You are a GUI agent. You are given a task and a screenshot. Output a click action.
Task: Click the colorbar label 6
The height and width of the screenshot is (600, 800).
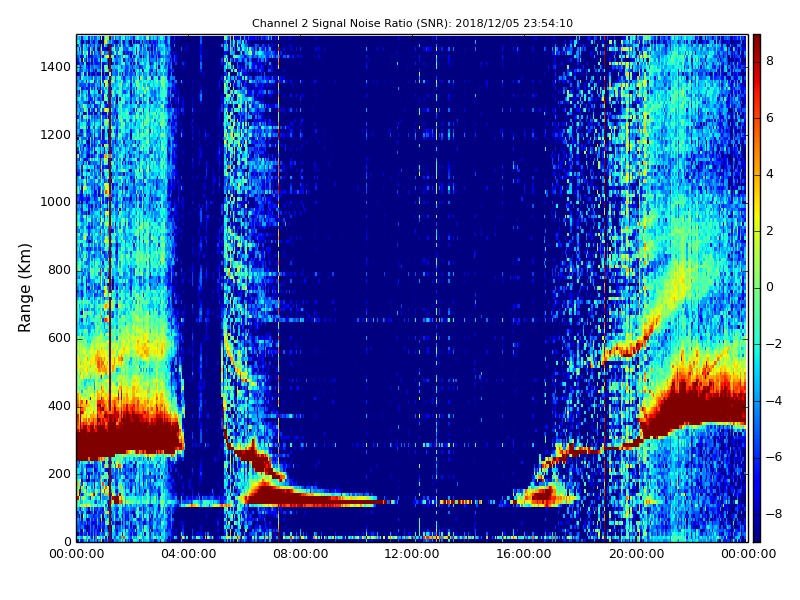(770, 118)
